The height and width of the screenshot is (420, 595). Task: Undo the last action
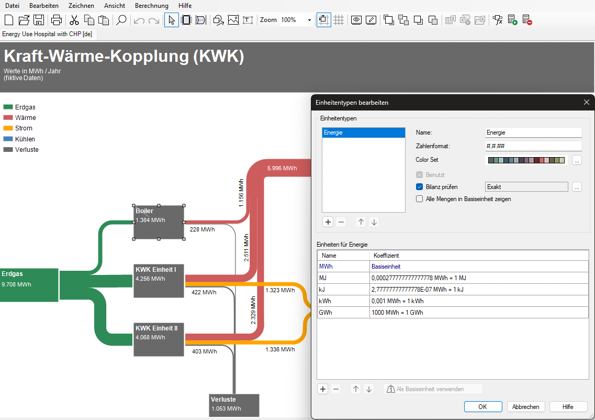(x=139, y=20)
